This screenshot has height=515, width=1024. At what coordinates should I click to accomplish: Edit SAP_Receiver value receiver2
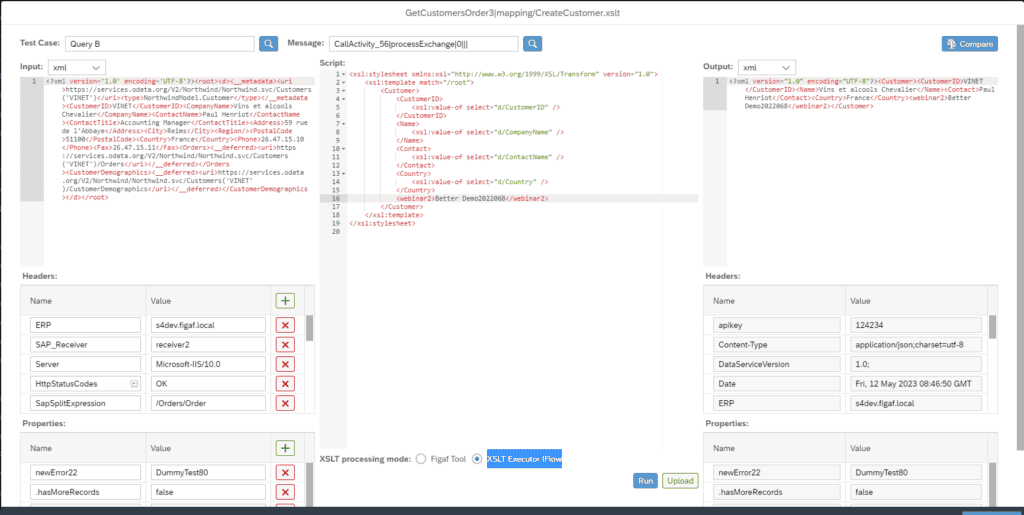click(208, 345)
